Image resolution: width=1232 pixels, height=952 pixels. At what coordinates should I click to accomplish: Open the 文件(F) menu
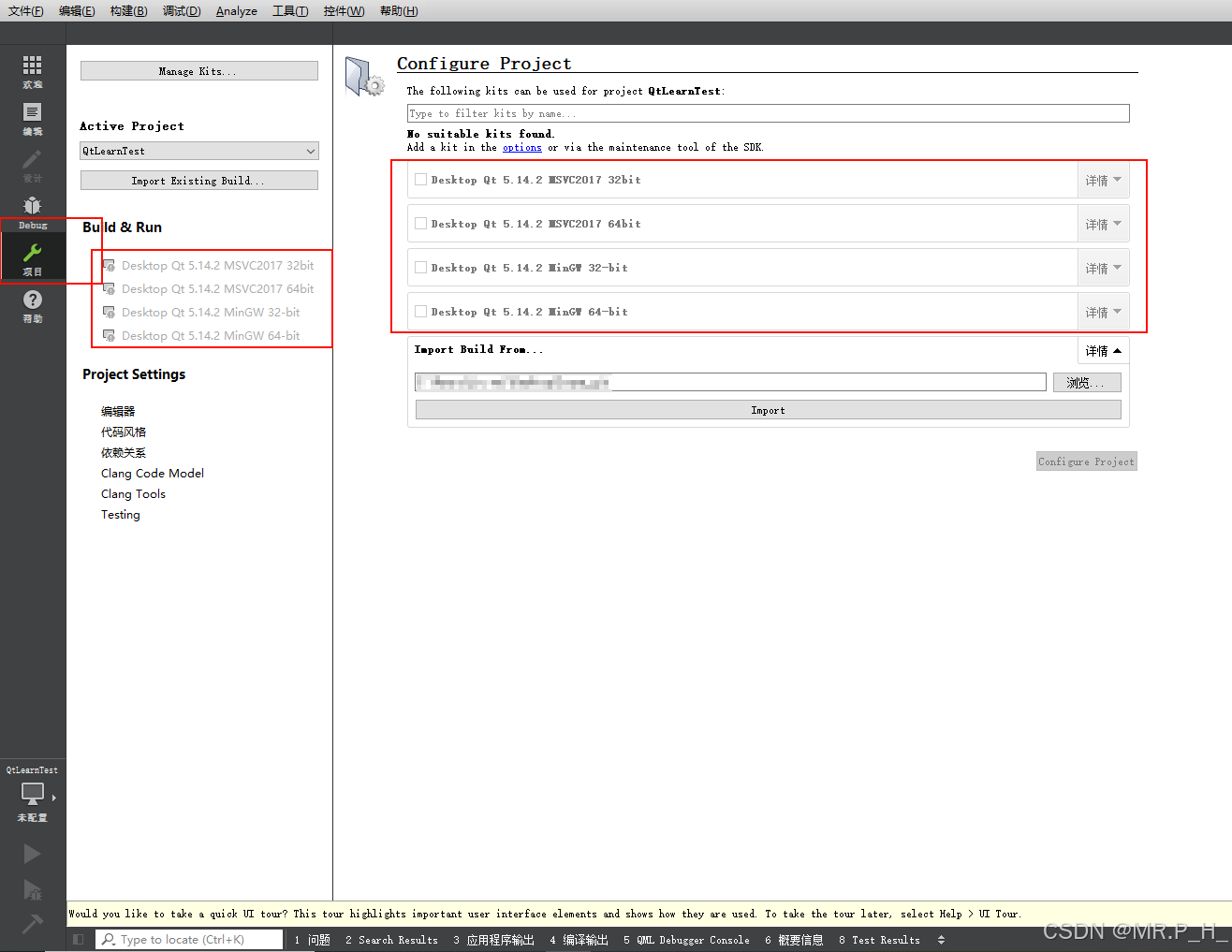pyautogui.click(x=26, y=11)
